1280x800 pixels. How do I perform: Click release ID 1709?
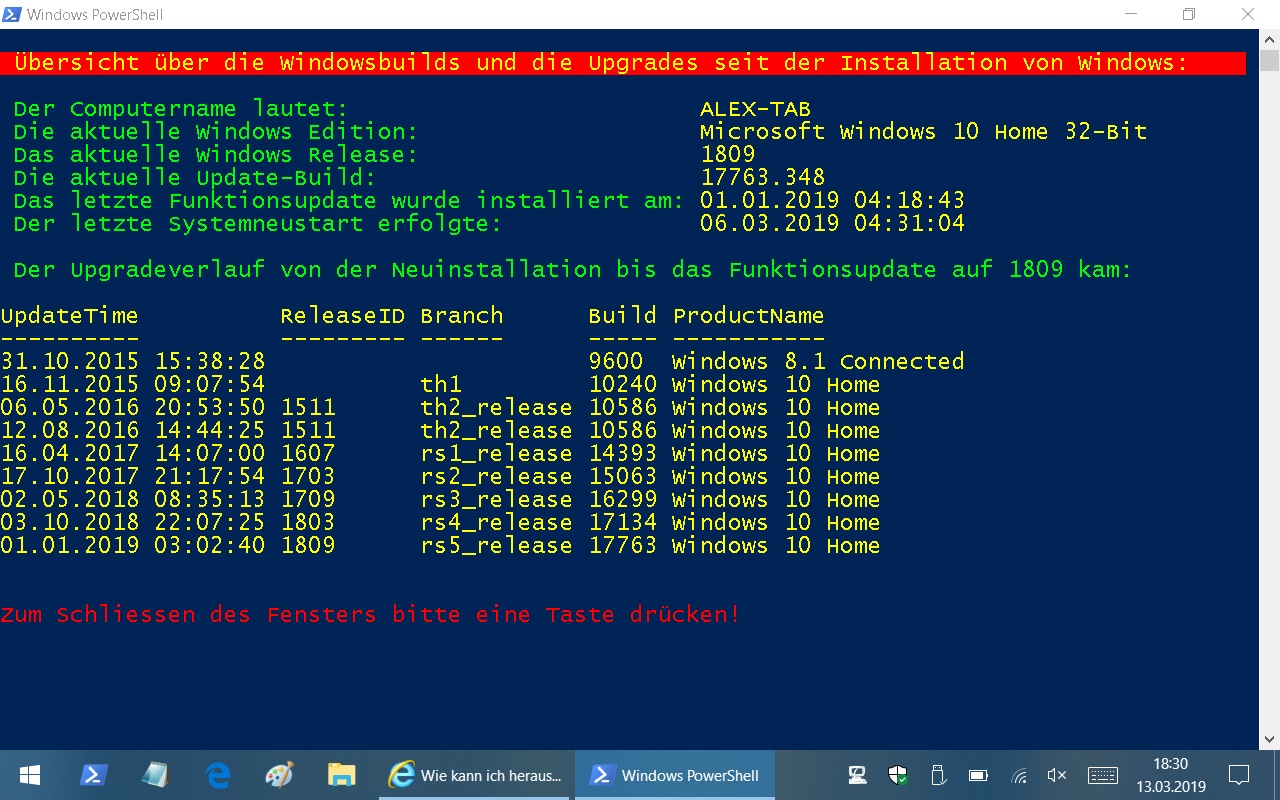point(308,500)
